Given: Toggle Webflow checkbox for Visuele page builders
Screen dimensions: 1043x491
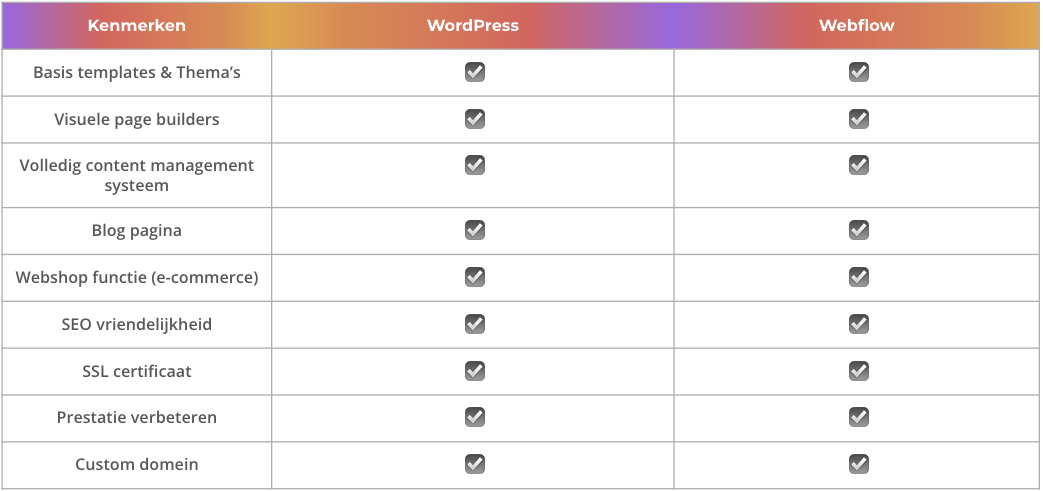Looking at the screenshot, I should (858, 118).
